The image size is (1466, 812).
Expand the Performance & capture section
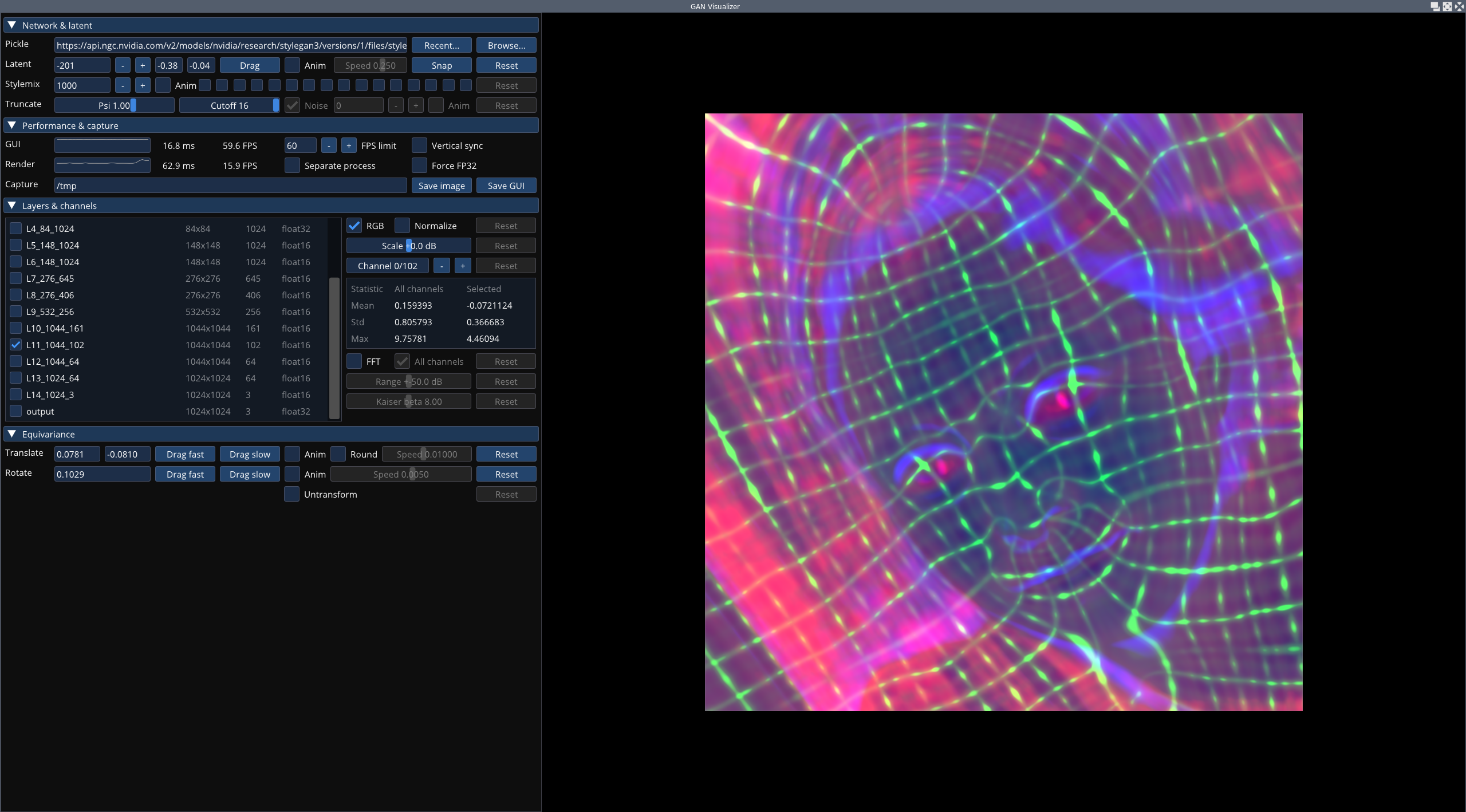pos(12,125)
